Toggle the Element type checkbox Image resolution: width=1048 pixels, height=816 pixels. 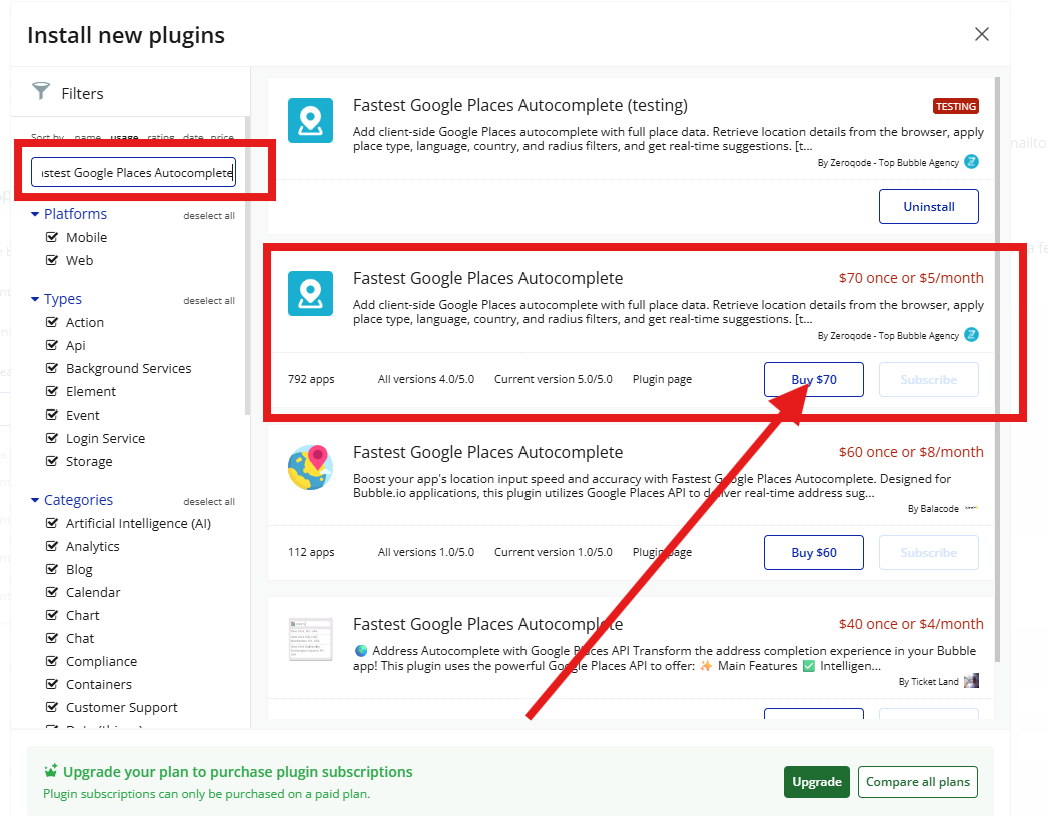click(x=51, y=391)
